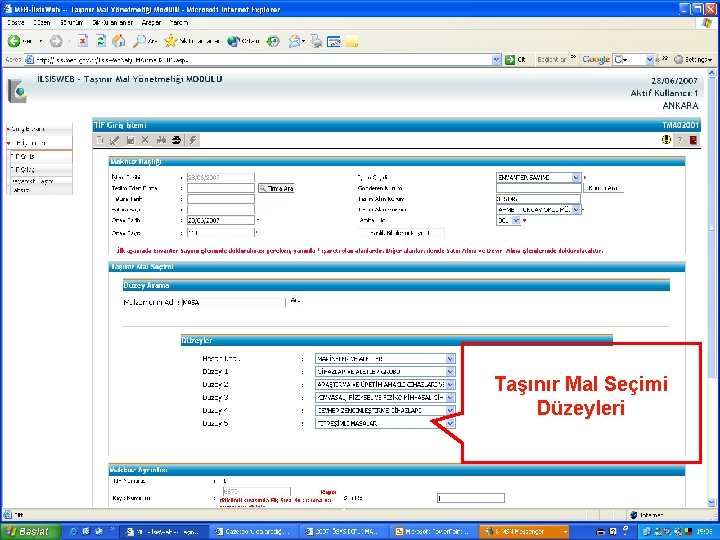Open the Mail envelope toolbar icon
Screen dimensions: 720x540
click(x=295, y=41)
